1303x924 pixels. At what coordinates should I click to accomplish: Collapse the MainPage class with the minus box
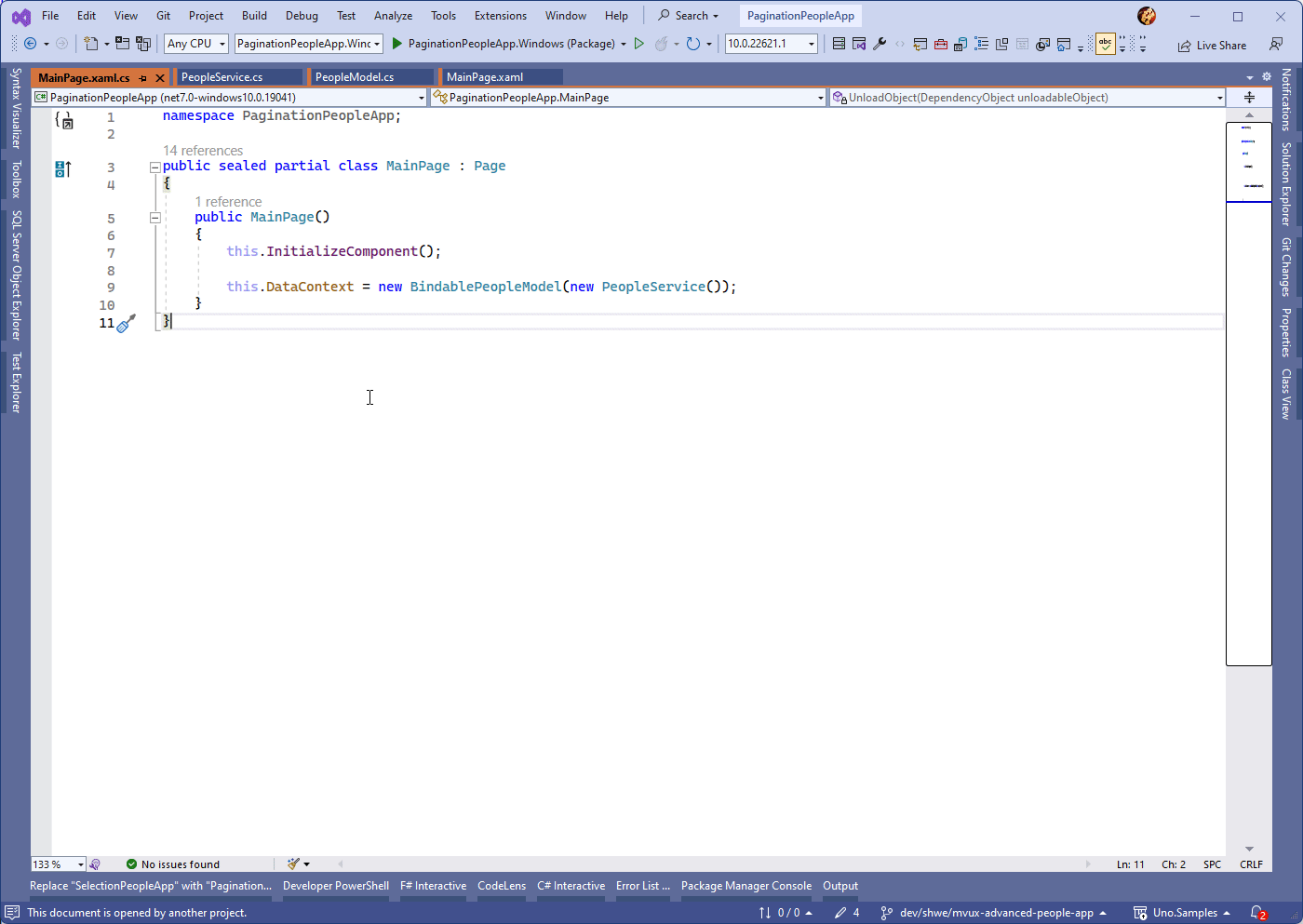[x=154, y=166]
